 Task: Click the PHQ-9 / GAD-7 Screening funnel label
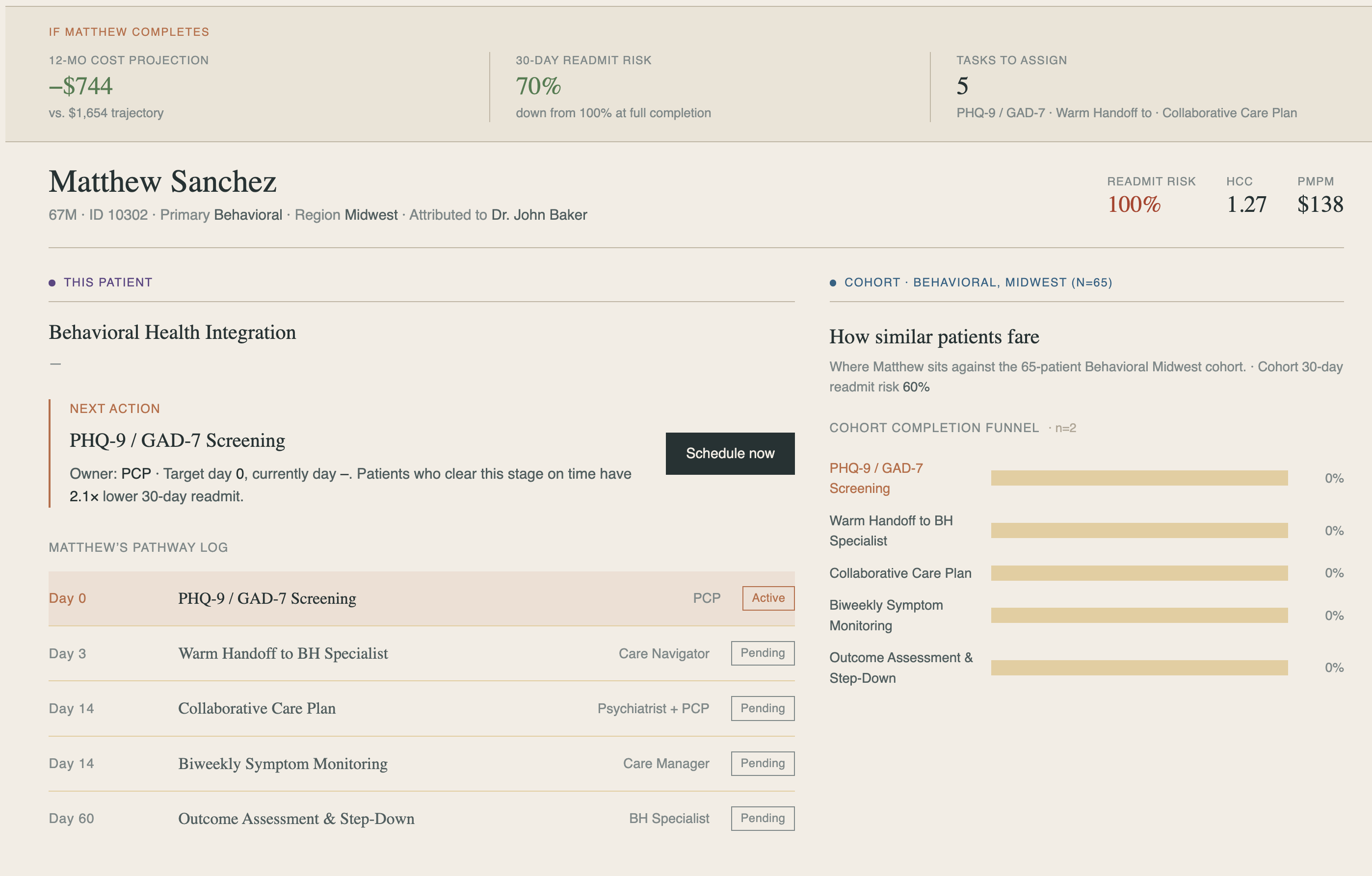pos(876,478)
